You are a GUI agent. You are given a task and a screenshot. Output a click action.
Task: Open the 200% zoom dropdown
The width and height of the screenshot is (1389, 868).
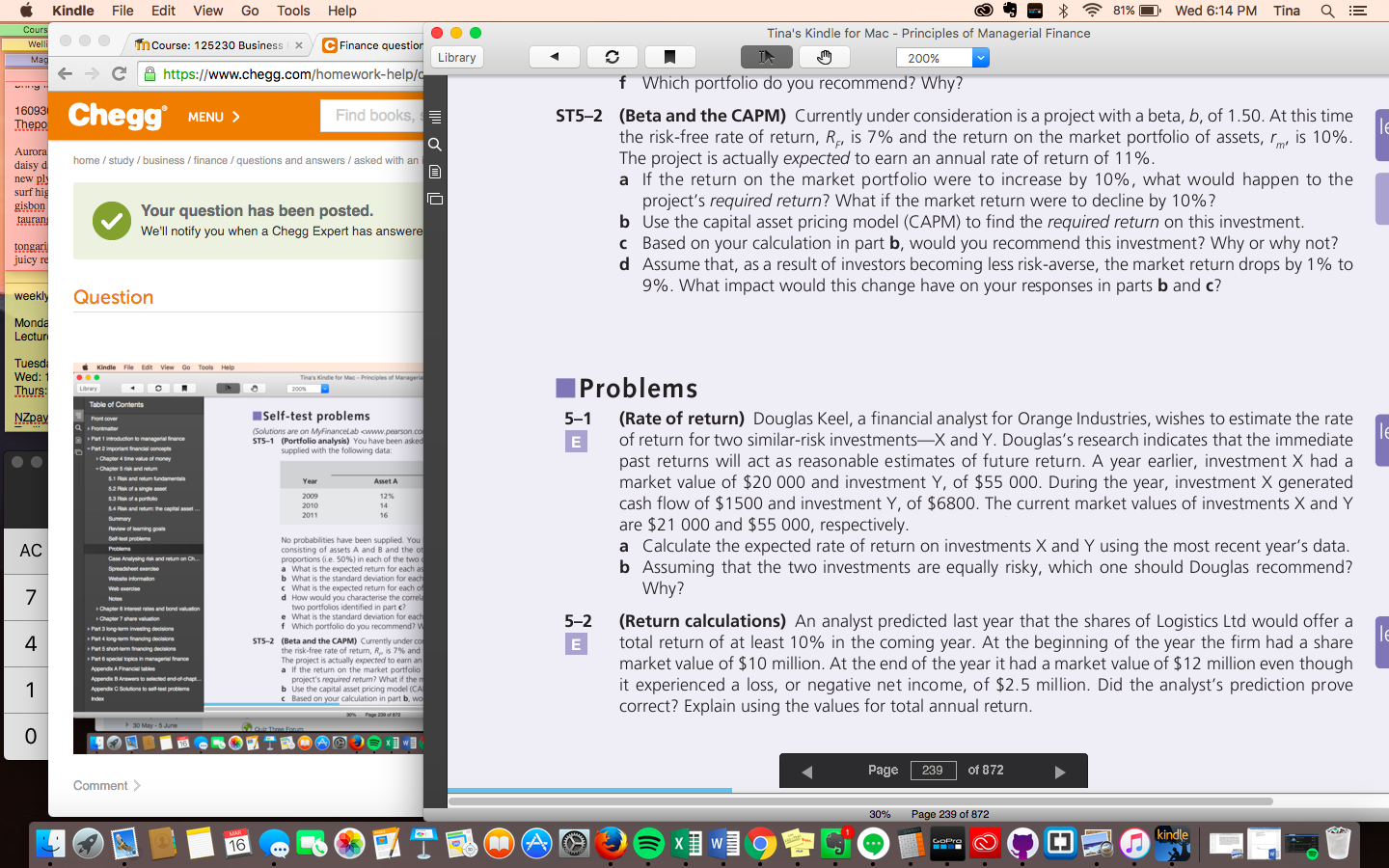click(942, 58)
